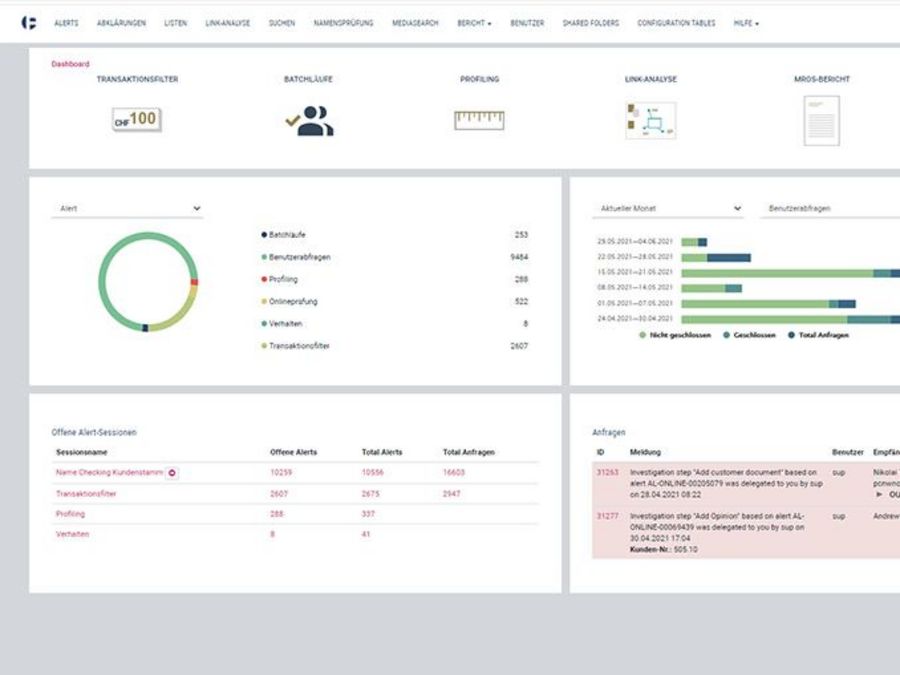The width and height of the screenshot is (900, 675).
Task: Click total alerts value 10556
Action: coord(373,472)
